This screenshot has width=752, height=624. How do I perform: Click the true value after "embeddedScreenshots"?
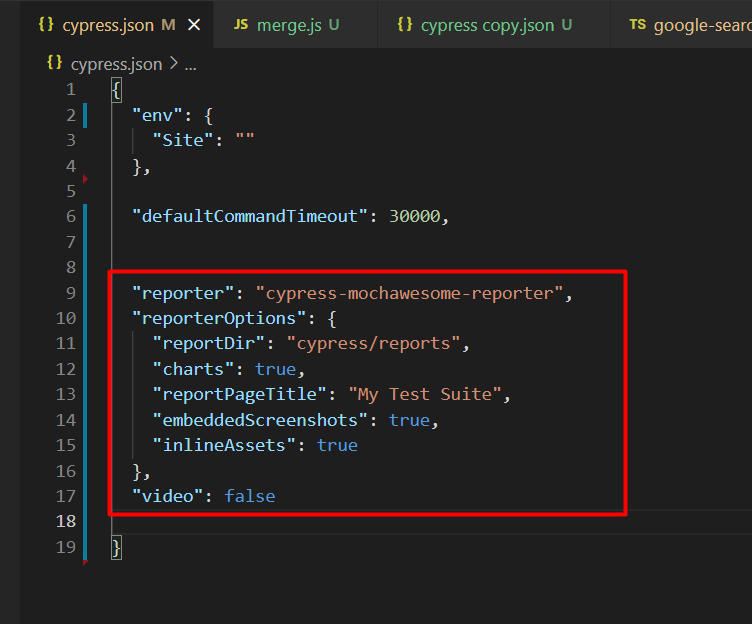coord(409,420)
